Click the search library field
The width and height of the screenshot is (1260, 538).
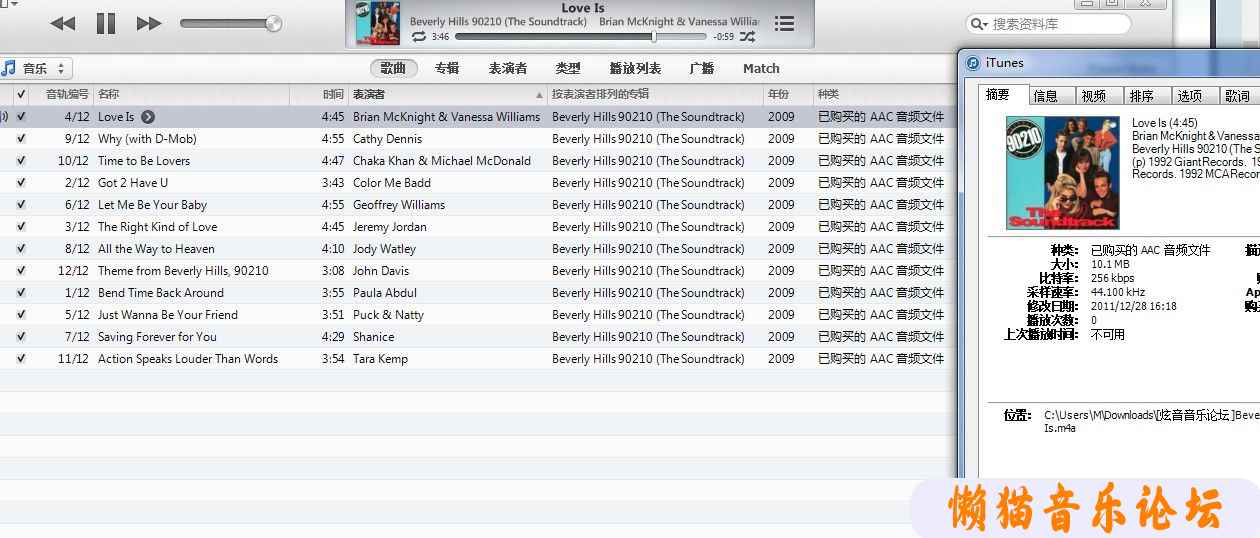(x=1050, y=24)
